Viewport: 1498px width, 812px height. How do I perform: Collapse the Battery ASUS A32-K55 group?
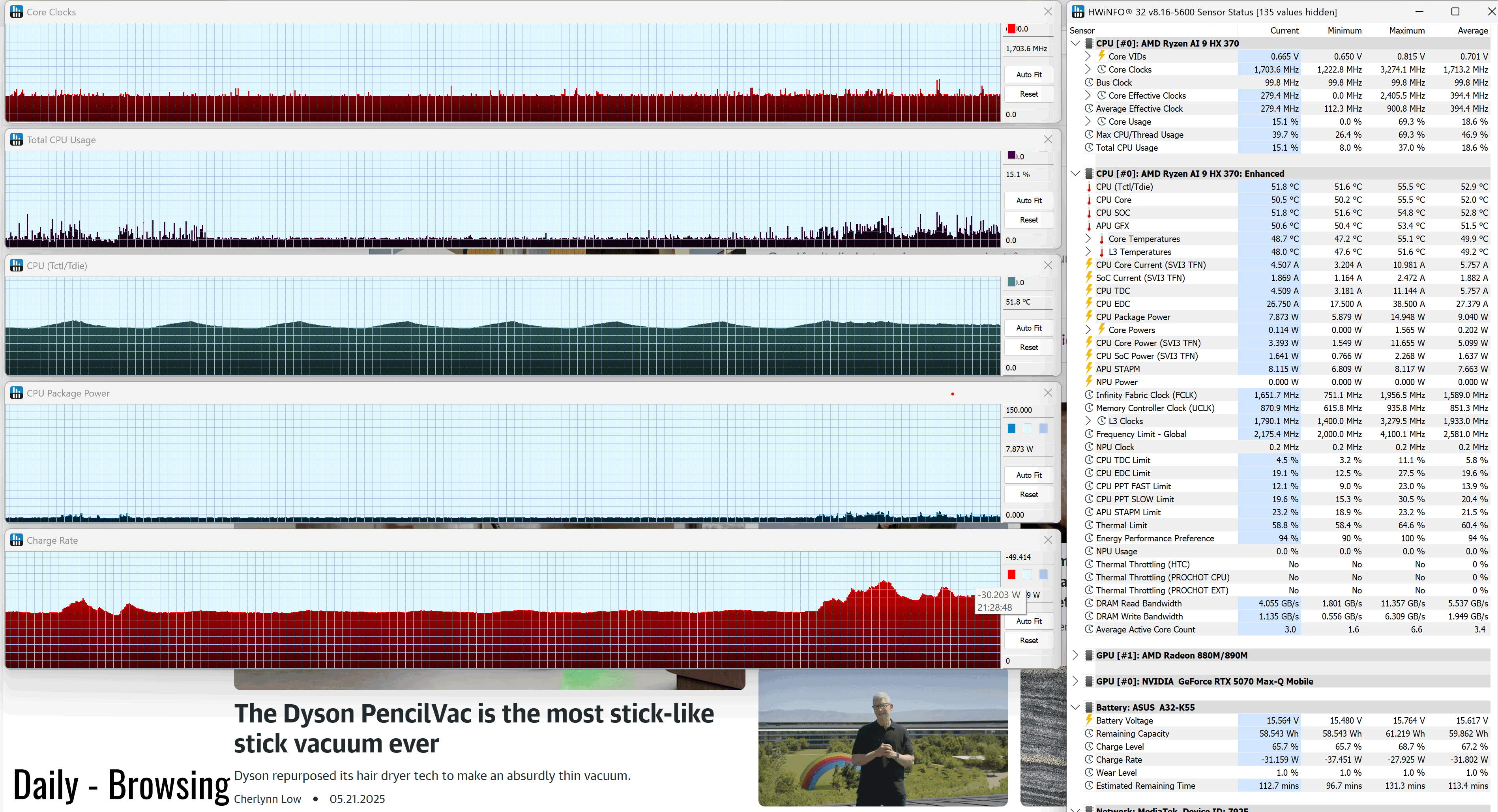(x=1075, y=707)
